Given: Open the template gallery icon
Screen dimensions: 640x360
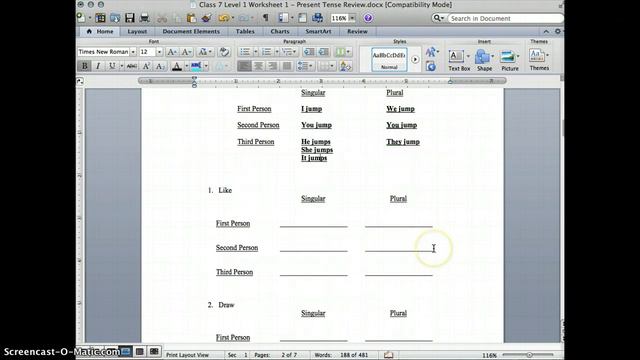Looking at the screenshot, I should point(100,18).
